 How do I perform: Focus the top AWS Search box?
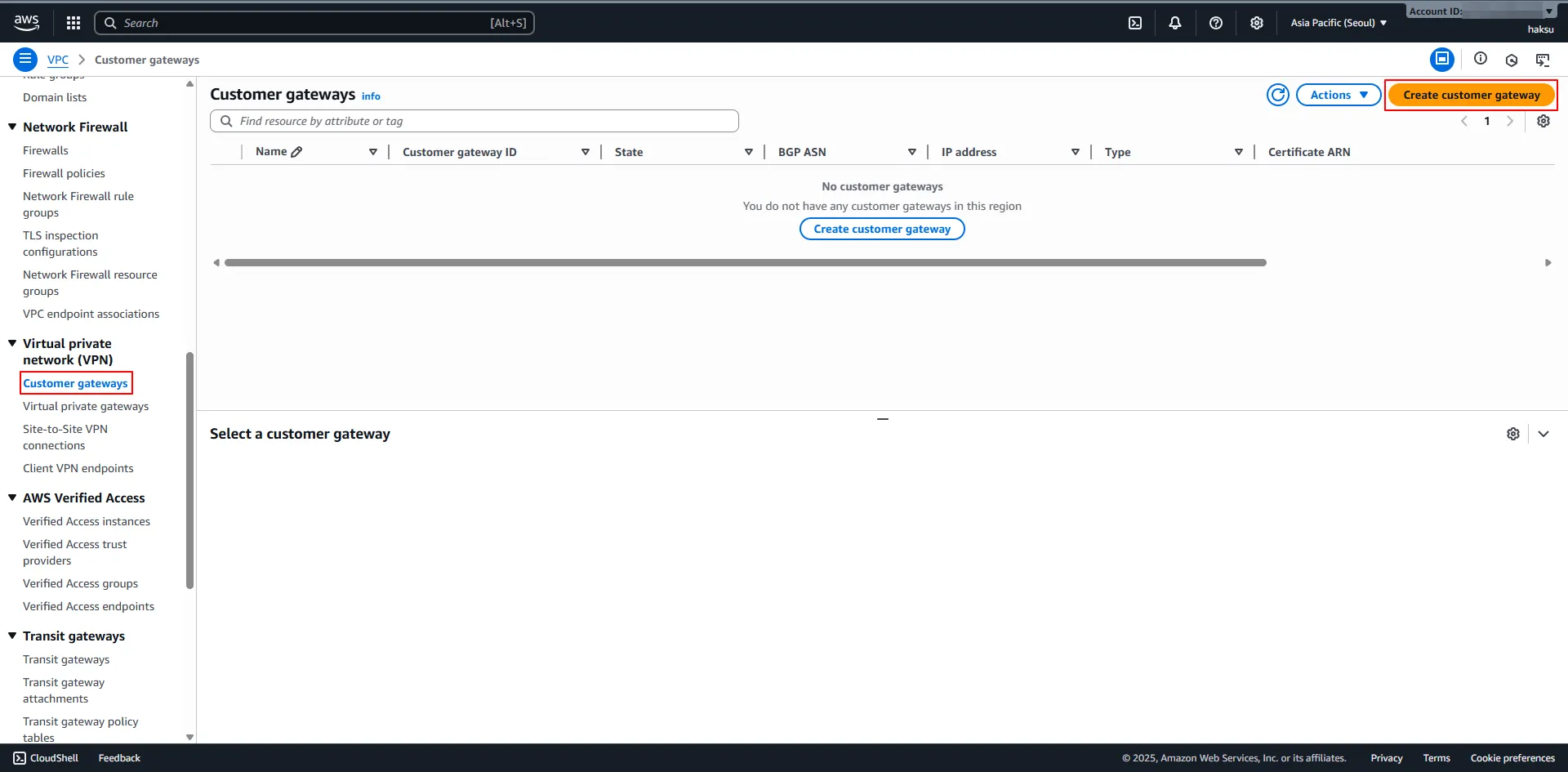[x=314, y=23]
